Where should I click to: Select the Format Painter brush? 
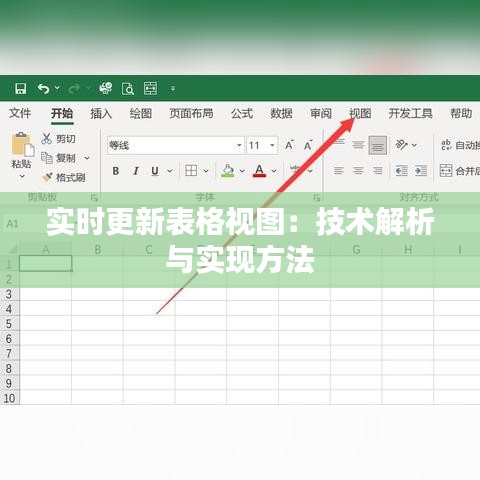click(47, 177)
